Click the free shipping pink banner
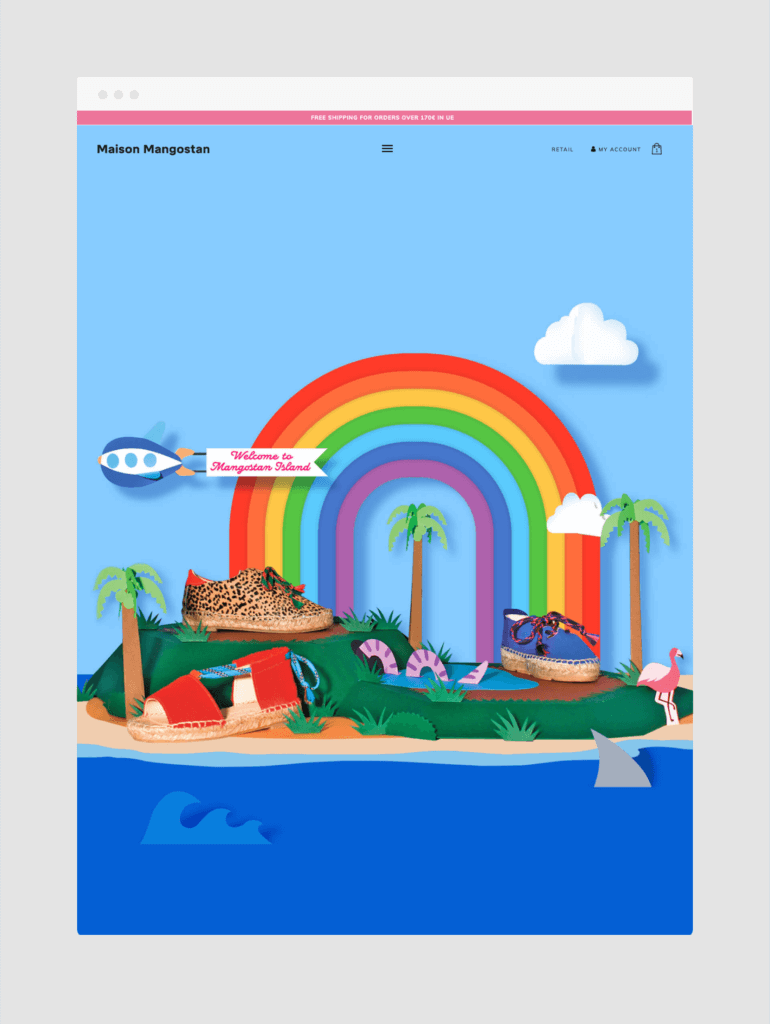This screenshot has height=1024, width=770. (385, 118)
